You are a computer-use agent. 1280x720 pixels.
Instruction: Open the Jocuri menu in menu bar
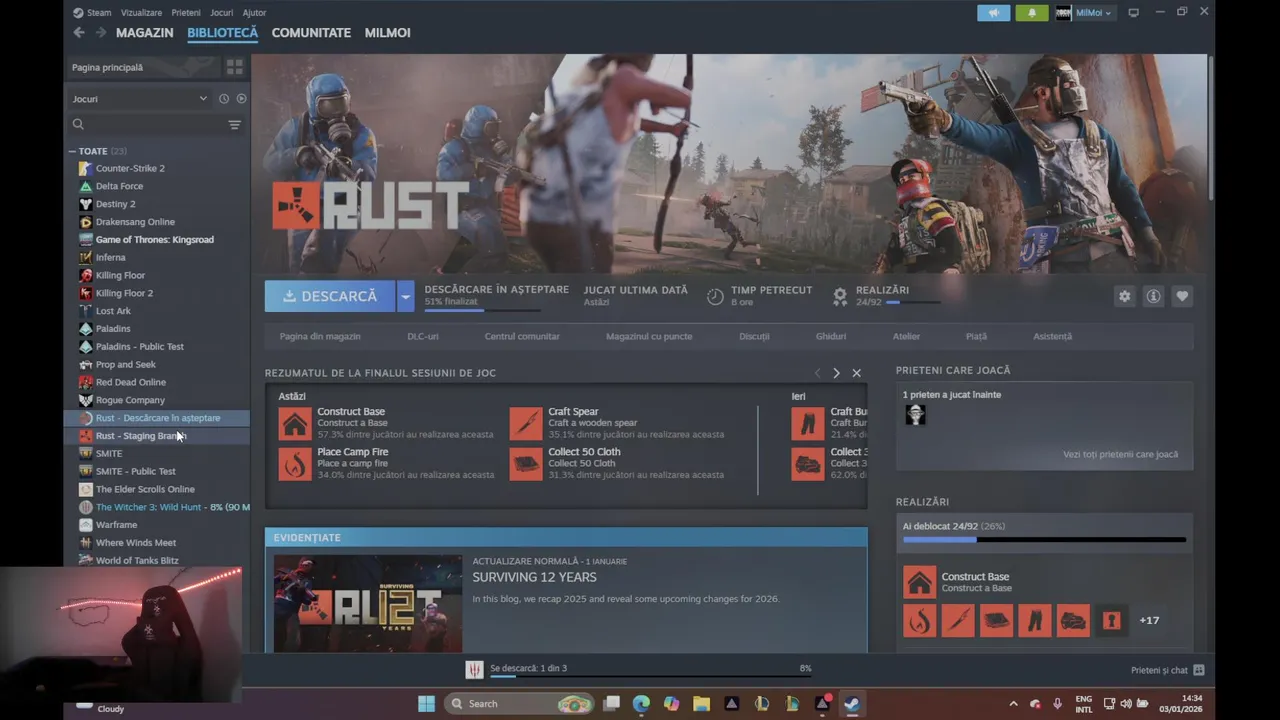pos(221,13)
